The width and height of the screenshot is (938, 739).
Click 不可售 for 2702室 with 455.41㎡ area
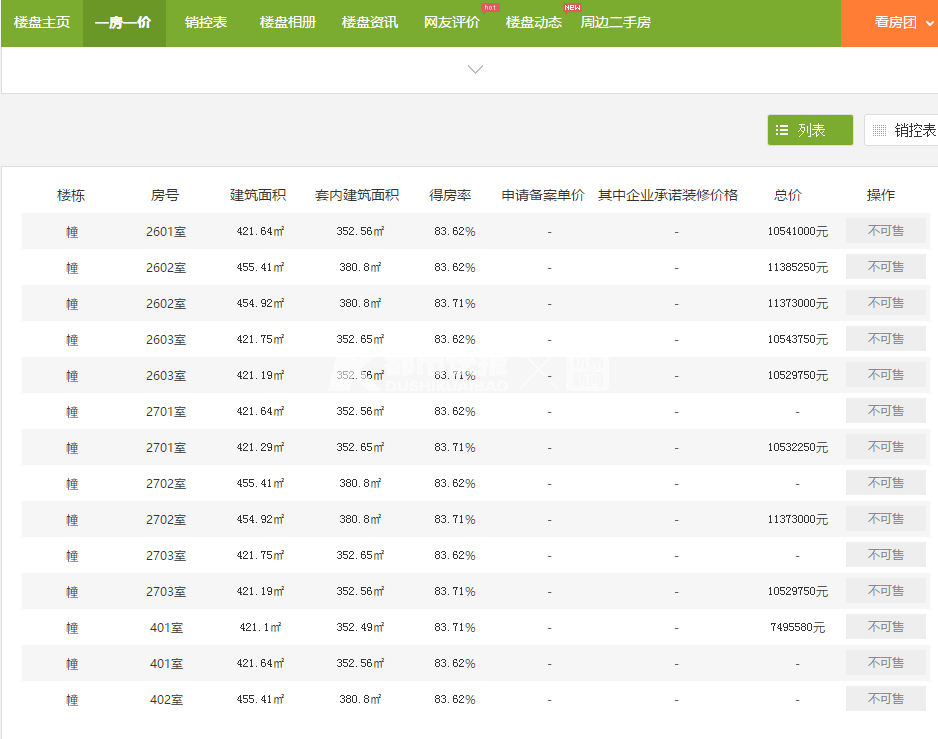click(x=886, y=483)
